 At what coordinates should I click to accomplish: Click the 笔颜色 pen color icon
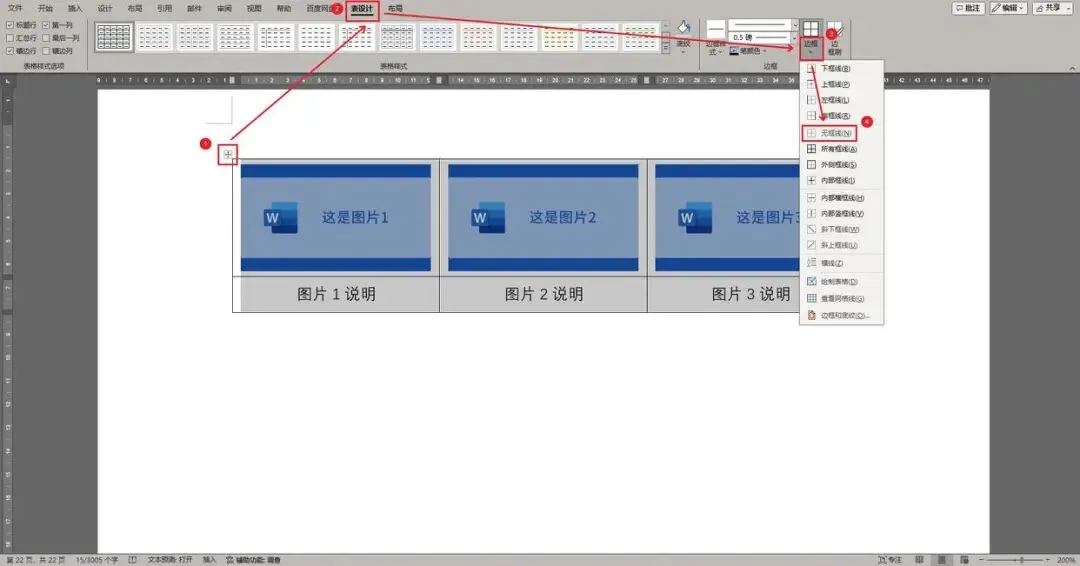tap(734, 51)
